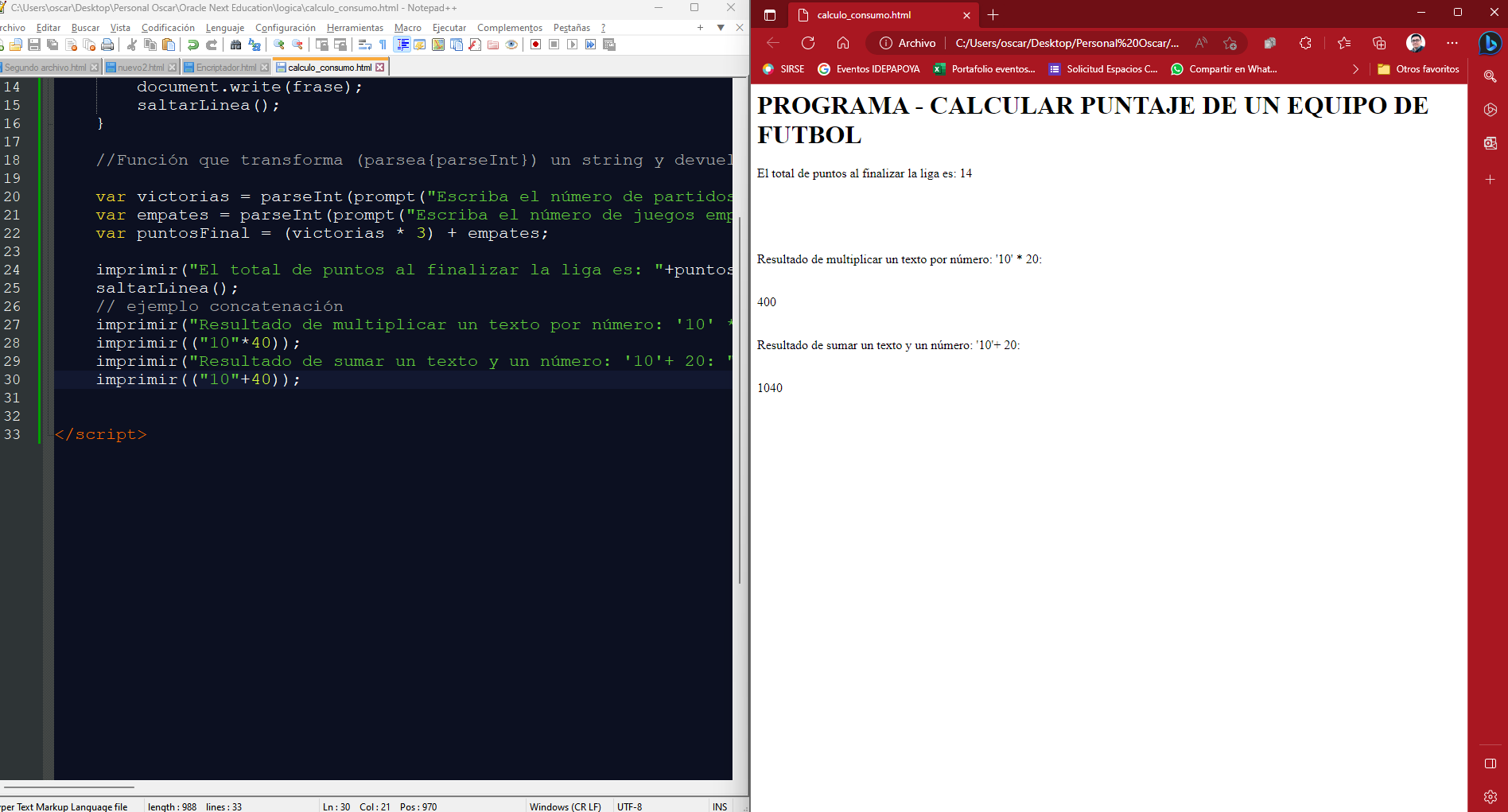Viewport: 1508px width, 812px height.
Task: Open the Edge extensions puzzle icon
Action: (x=1305, y=43)
